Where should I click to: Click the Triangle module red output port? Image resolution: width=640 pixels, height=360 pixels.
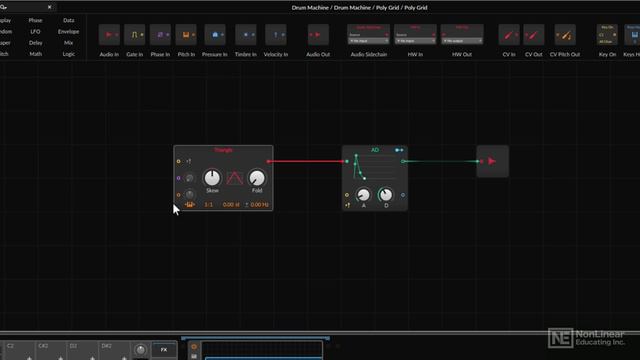click(268, 162)
